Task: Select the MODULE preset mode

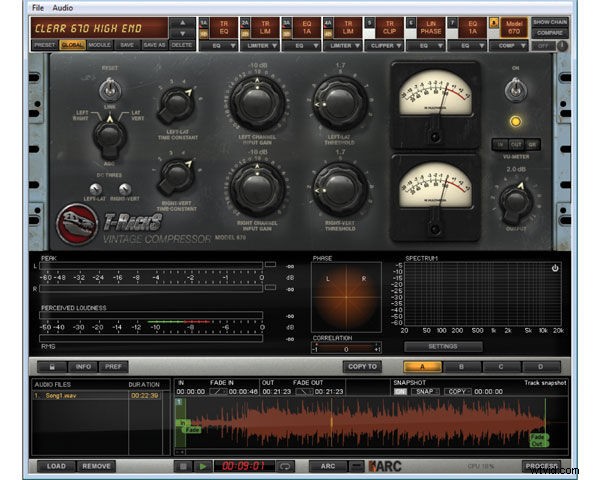Action: coord(99,45)
